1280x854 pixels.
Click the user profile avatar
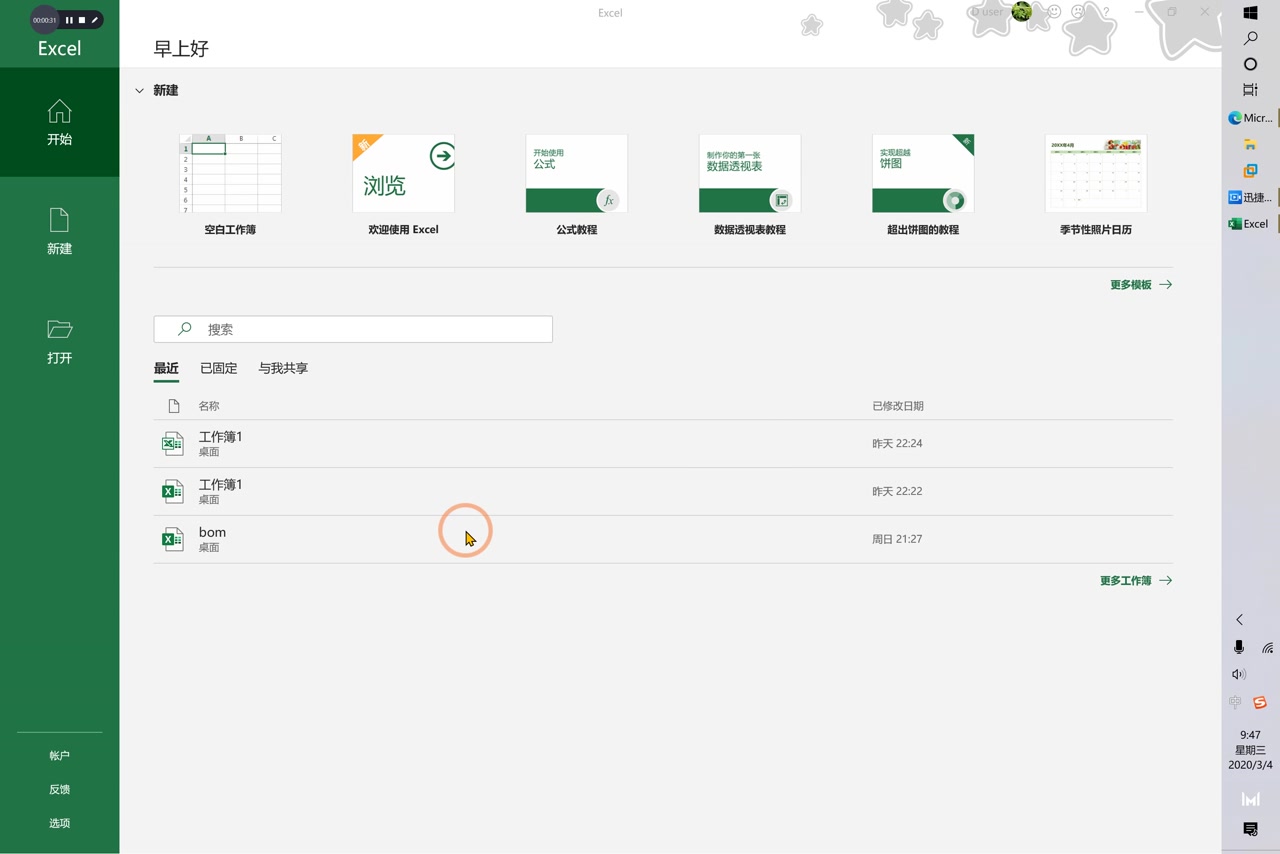tap(1021, 12)
